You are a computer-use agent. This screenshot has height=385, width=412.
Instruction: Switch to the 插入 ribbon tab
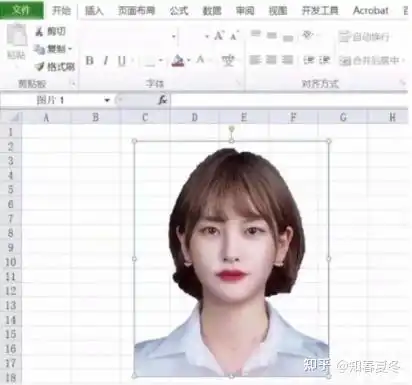pos(94,11)
